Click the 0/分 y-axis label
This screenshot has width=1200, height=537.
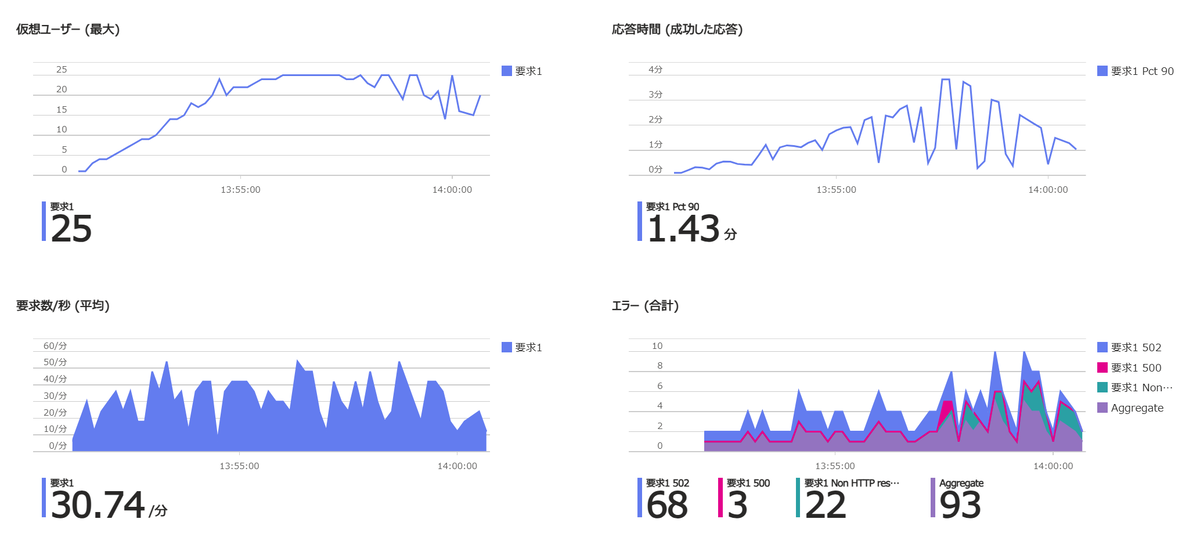(x=57, y=445)
